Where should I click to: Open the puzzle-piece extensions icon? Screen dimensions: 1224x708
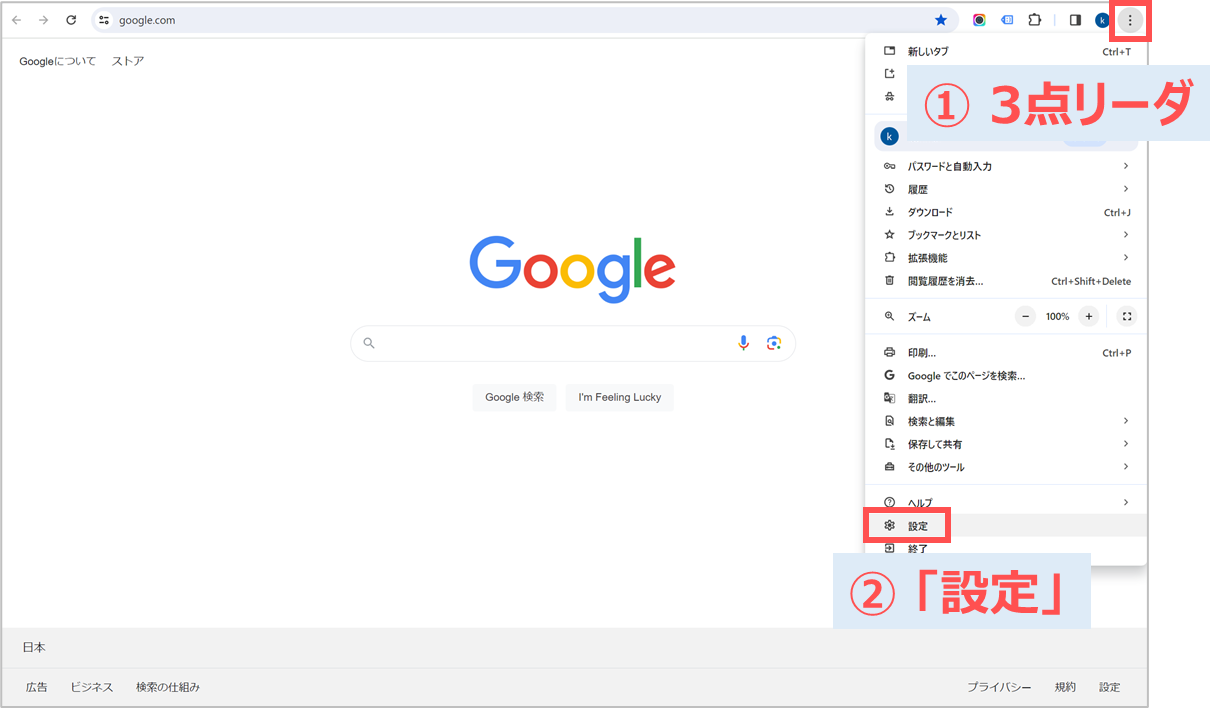1035,20
